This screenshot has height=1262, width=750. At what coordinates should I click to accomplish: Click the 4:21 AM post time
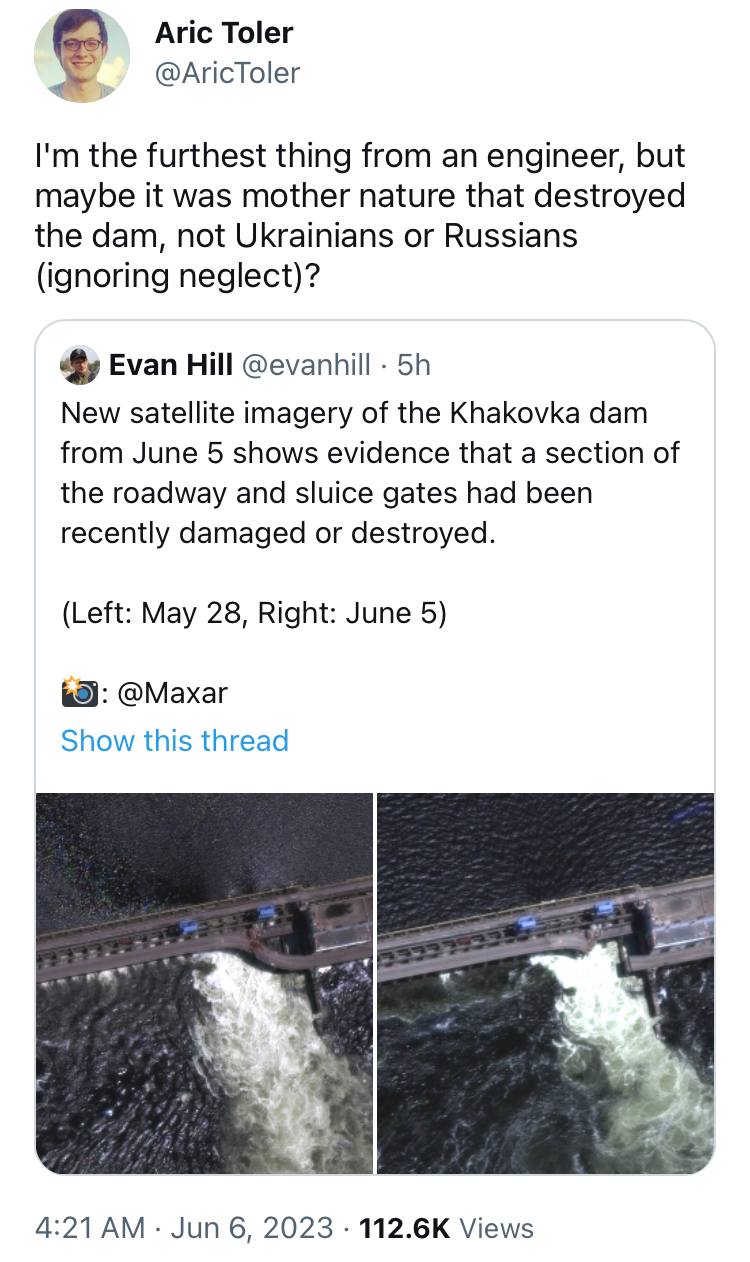[x=90, y=1228]
